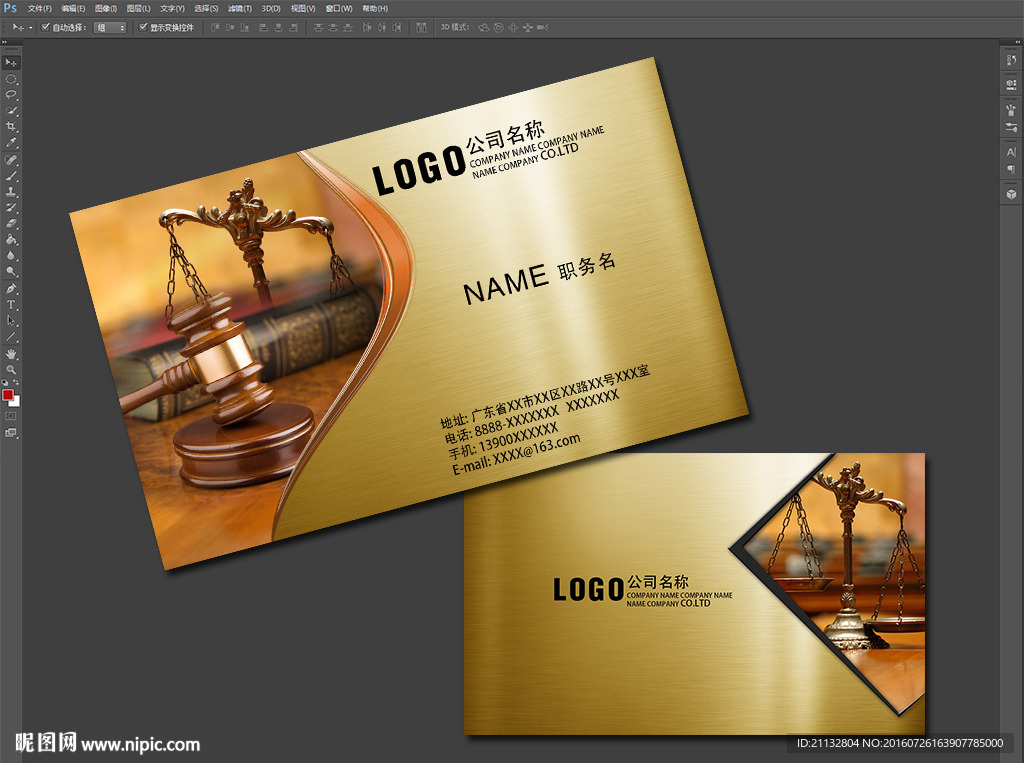Screen dimensions: 1024x763
Task: Select the Brush tool
Action: 11,176
